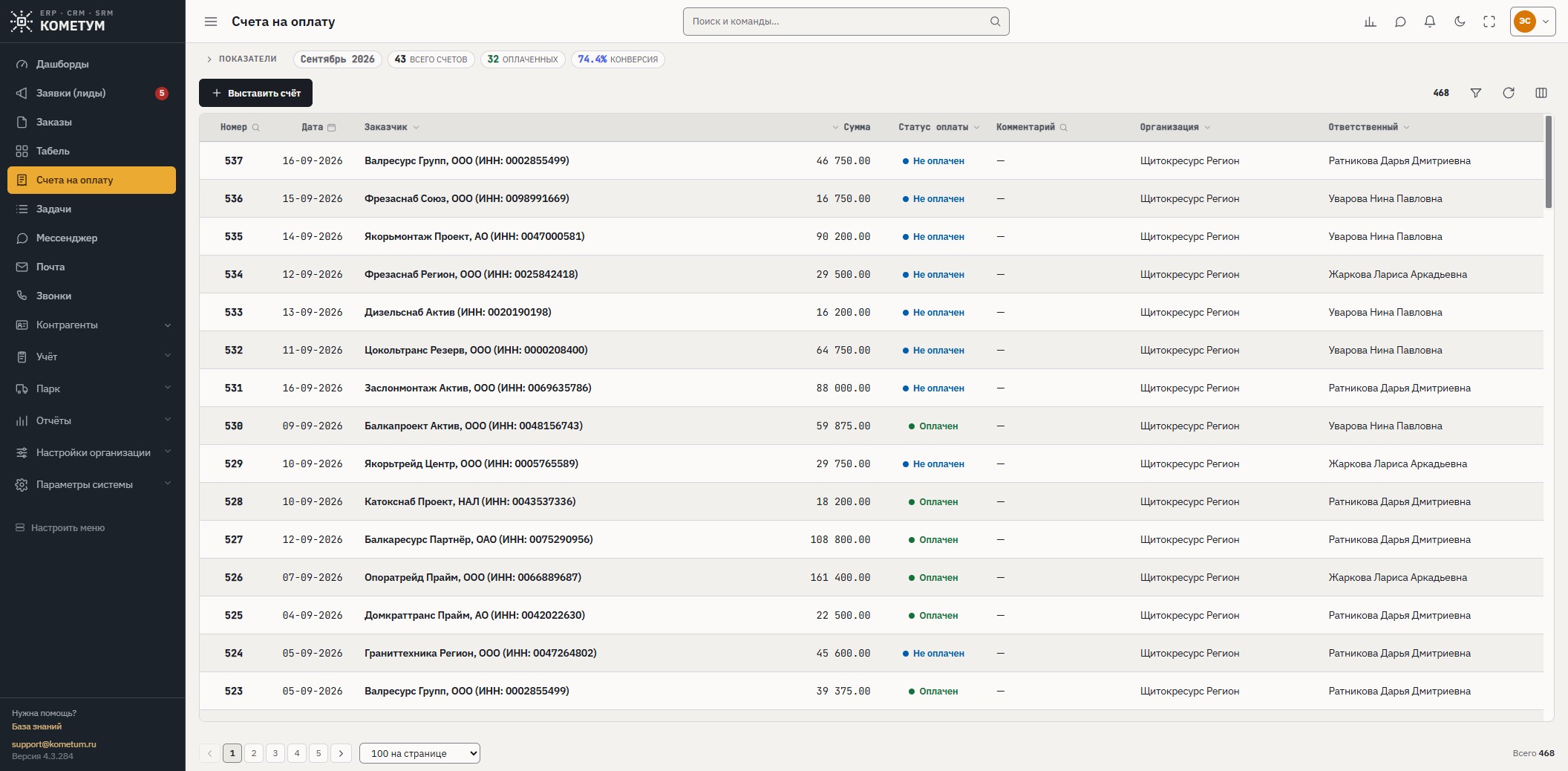
Task: Open Задачи in sidebar
Action: (91, 209)
